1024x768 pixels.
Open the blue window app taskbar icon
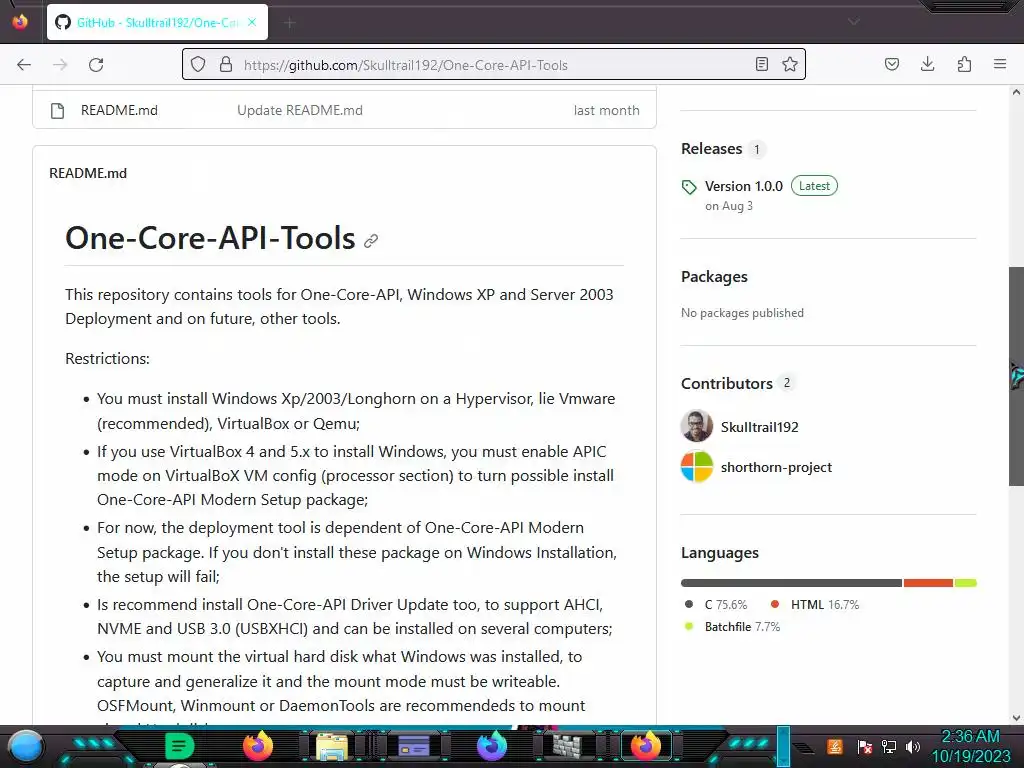414,746
